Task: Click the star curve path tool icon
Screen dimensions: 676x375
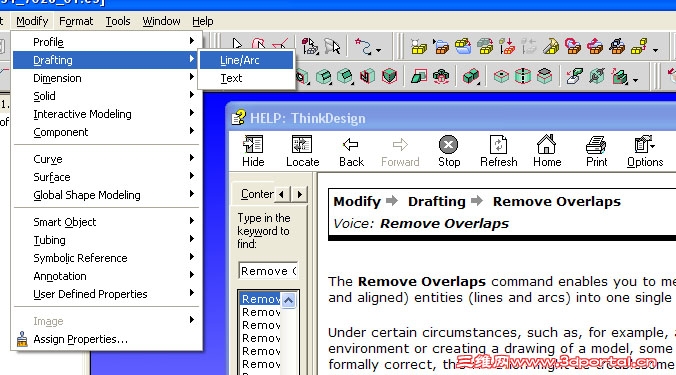Action: pyautogui.click(x=363, y=46)
